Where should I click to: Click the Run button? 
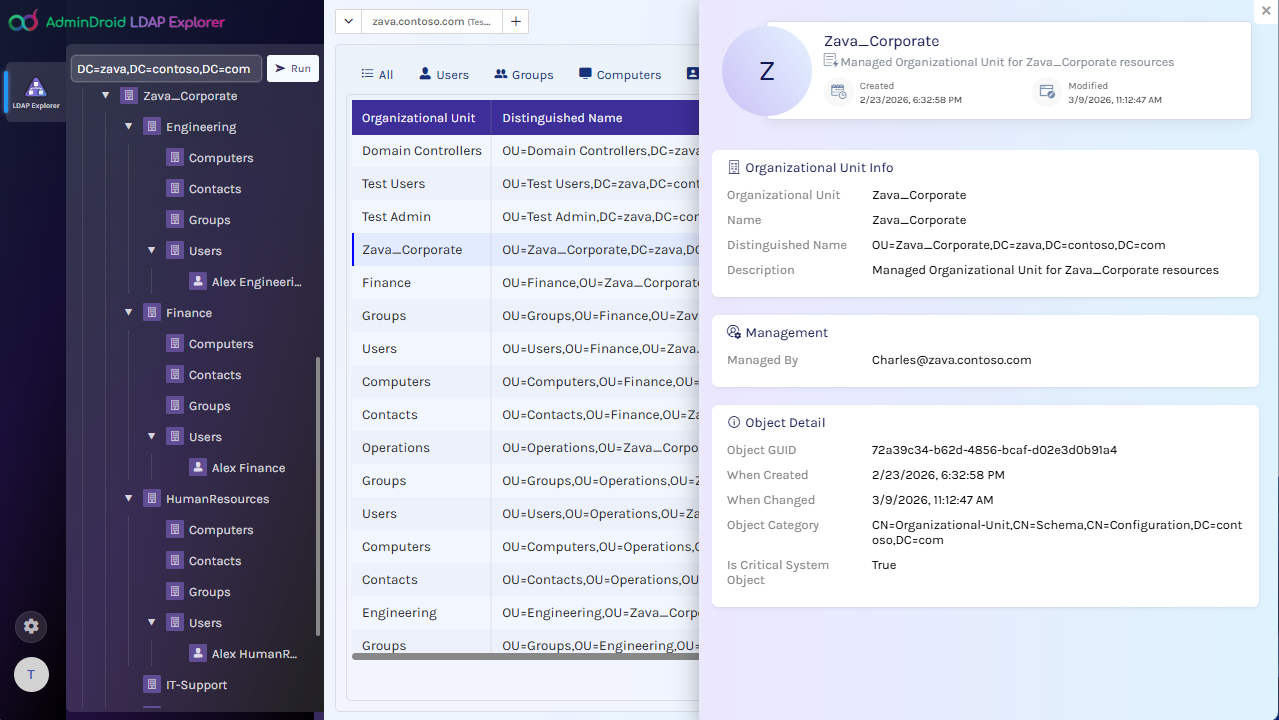(x=292, y=68)
